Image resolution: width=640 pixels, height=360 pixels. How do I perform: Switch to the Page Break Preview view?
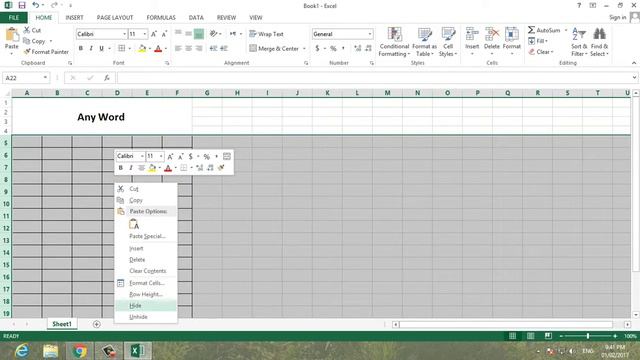click(548, 336)
